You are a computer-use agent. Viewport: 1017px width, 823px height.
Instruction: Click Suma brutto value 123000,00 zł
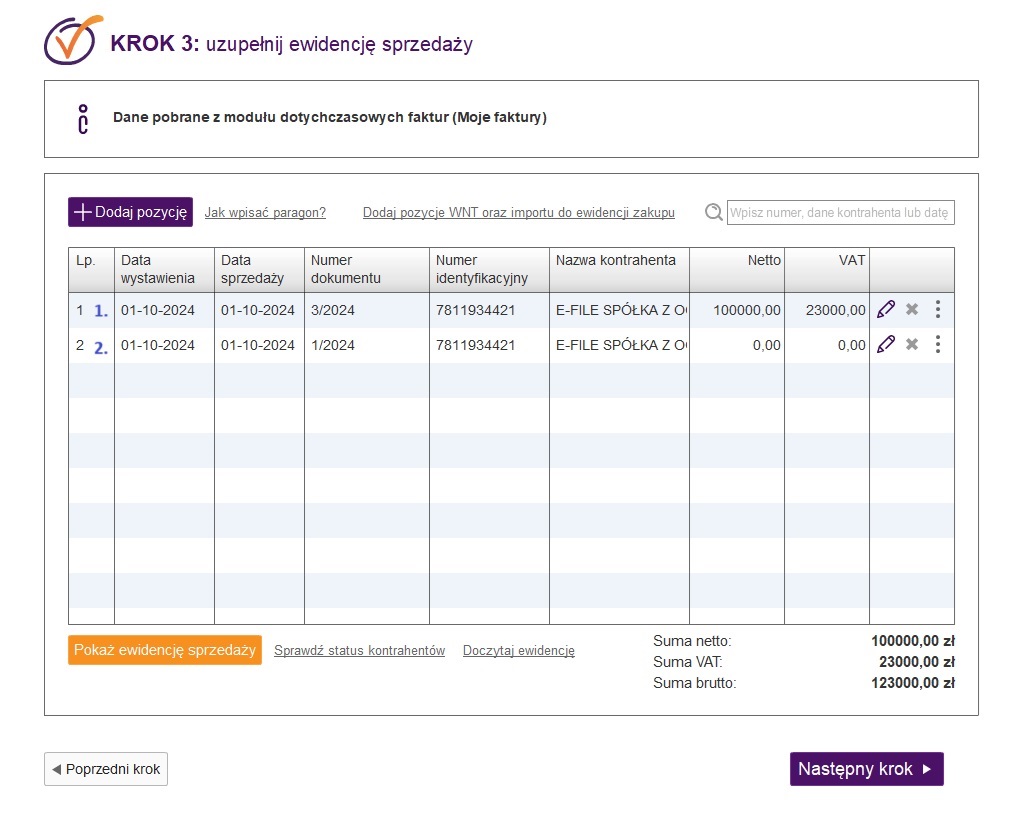(x=913, y=682)
